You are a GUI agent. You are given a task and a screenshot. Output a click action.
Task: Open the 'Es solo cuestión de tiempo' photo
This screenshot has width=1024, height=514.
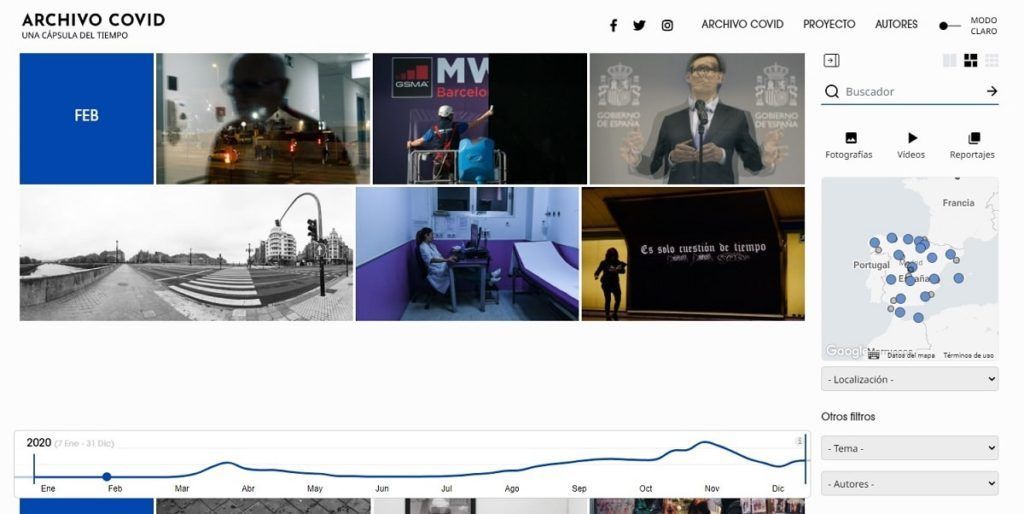tap(694, 254)
